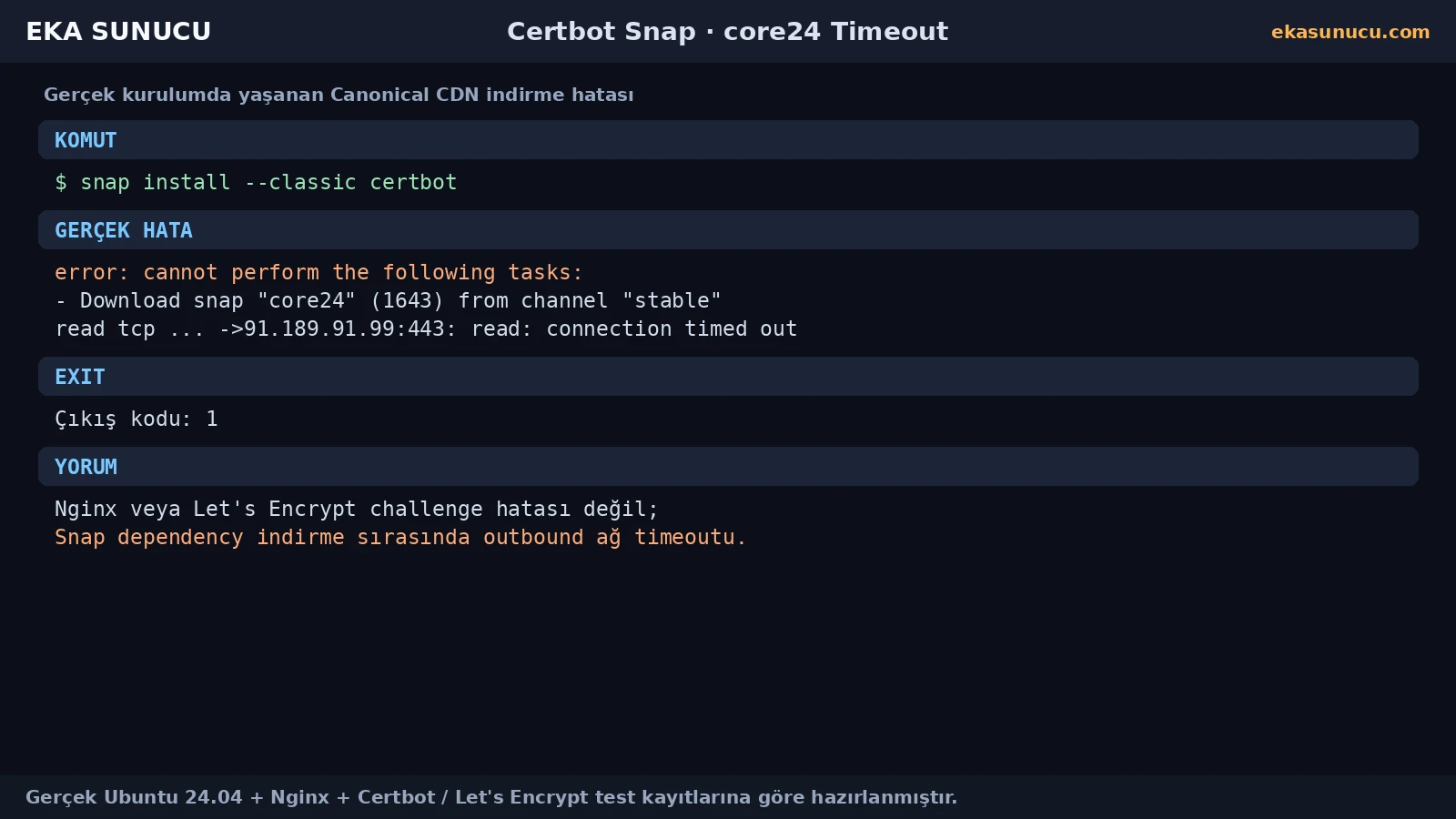
Task: Click the subtitle about Canonical CDN hatası
Action: 339,95
